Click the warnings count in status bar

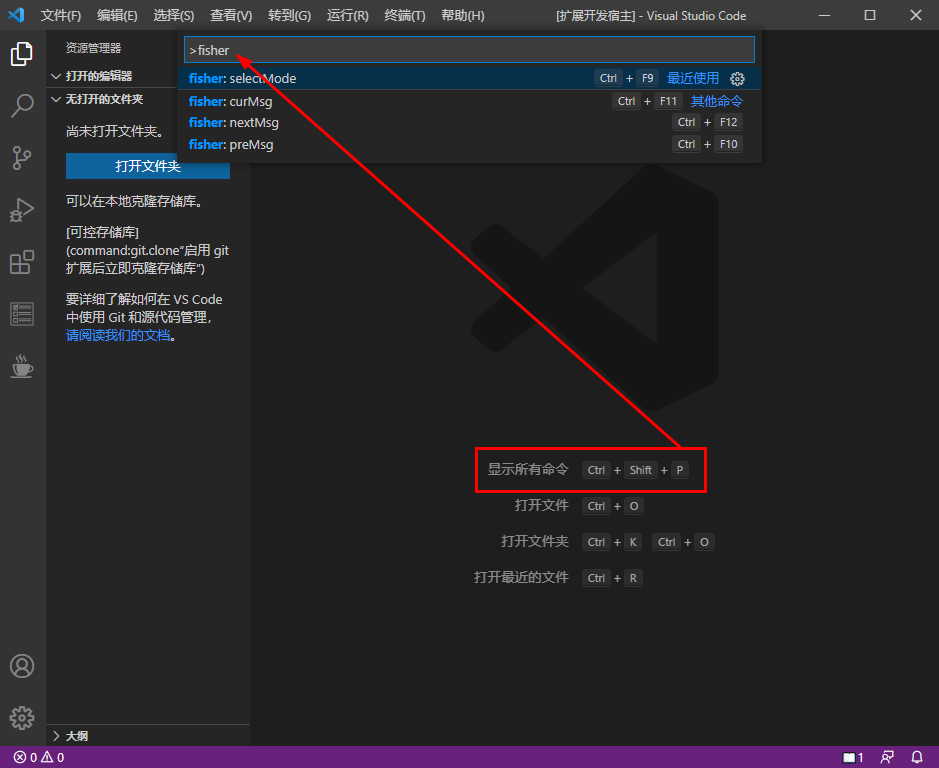(x=53, y=757)
